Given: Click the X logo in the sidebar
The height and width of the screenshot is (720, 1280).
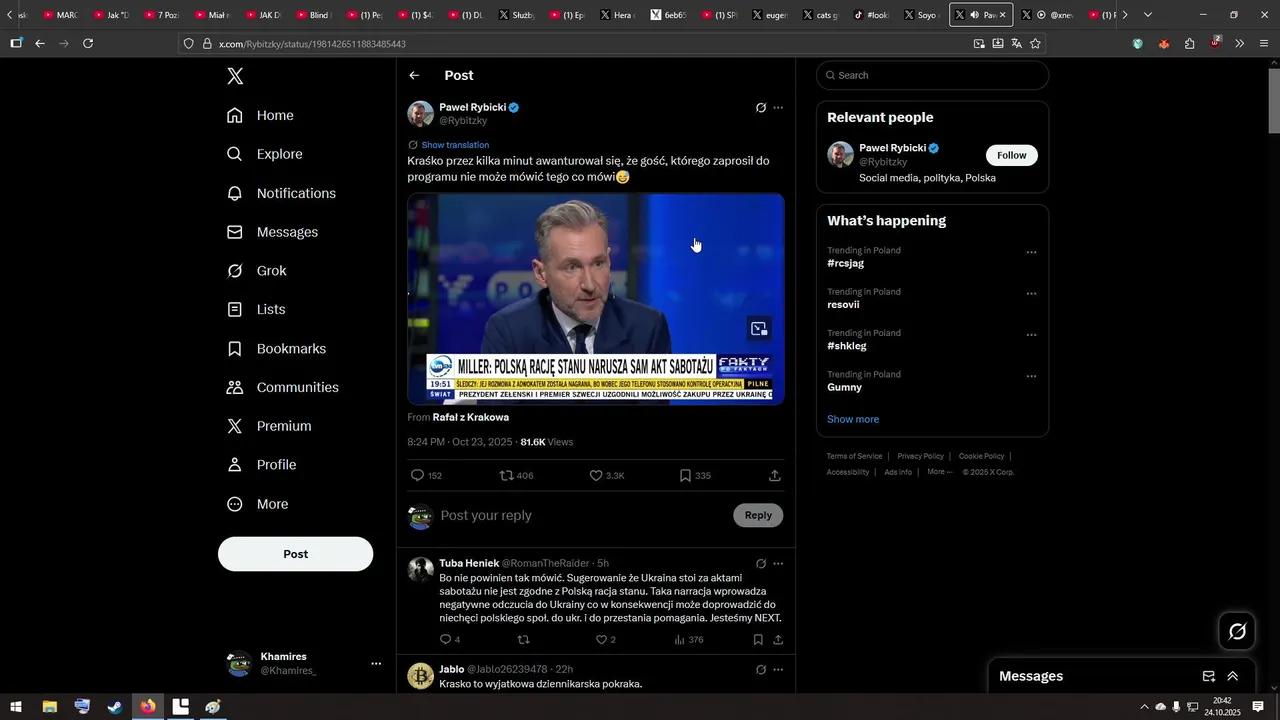Looking at the screenshot, I should pos(235,76).
